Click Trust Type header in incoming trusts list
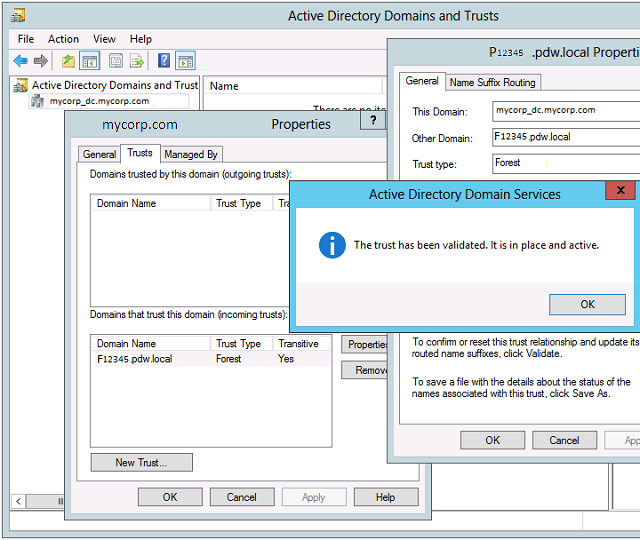This screenshot has height=540, width=640. [241, 344]
